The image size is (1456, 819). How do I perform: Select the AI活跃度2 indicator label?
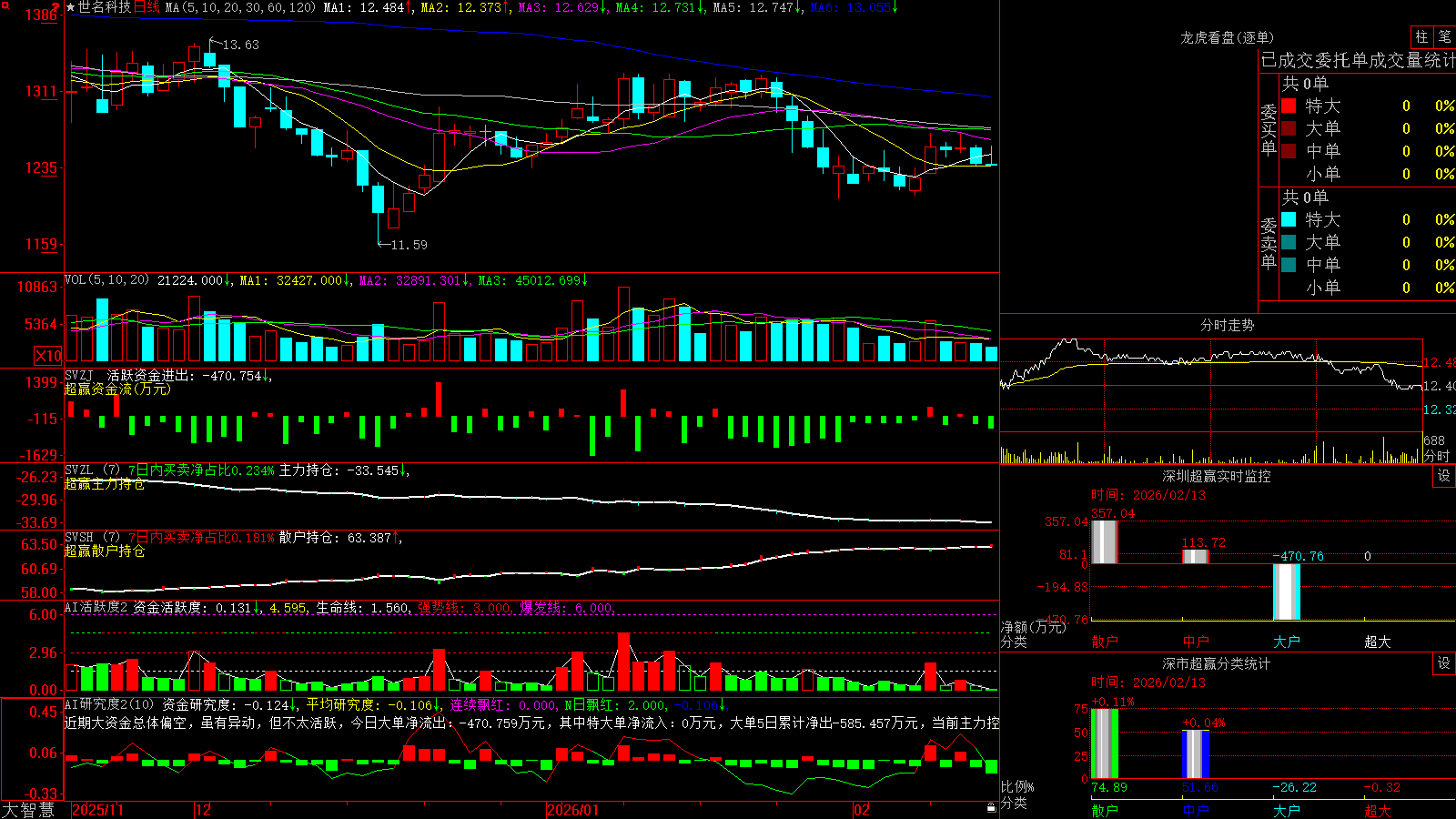pyautogui.click(x=96, y=607)
